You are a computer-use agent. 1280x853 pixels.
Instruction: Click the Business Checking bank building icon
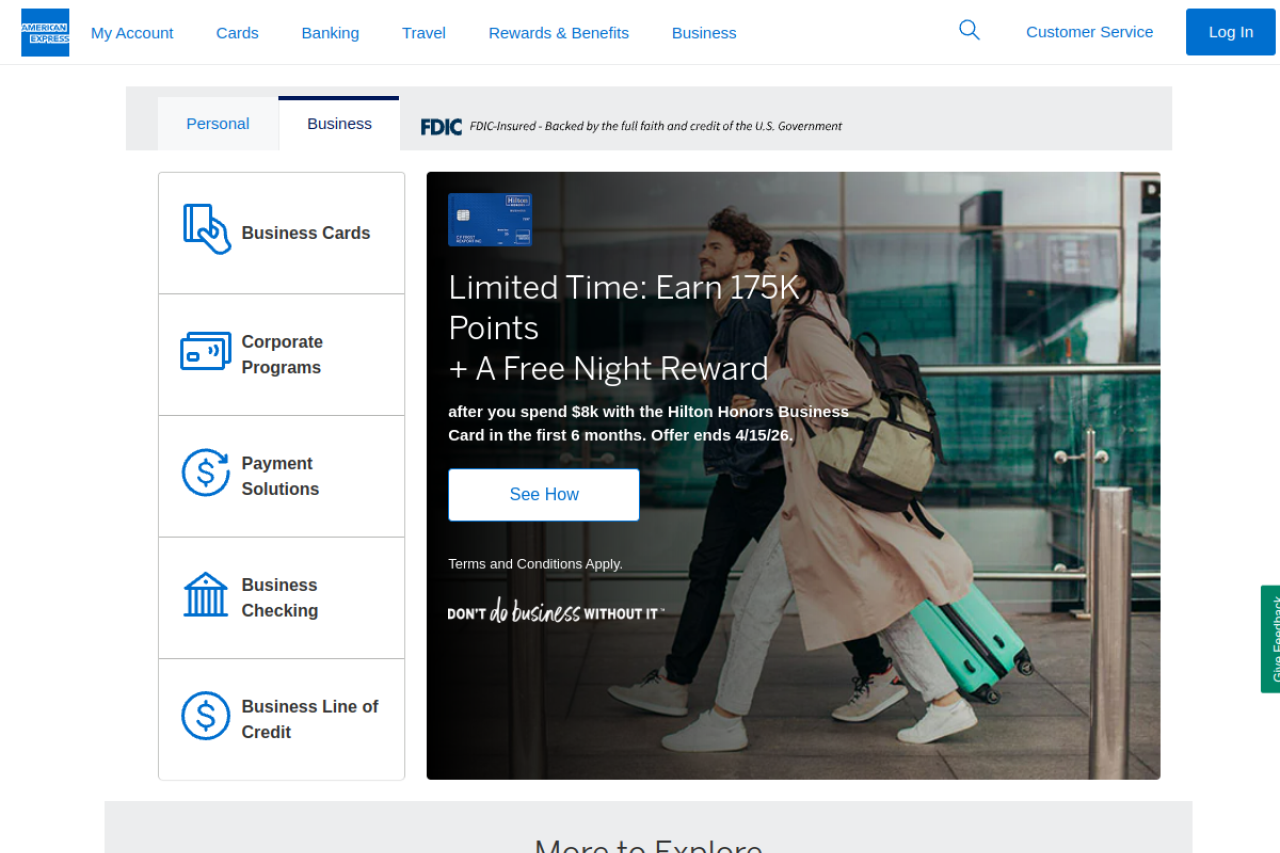(206, 595)
